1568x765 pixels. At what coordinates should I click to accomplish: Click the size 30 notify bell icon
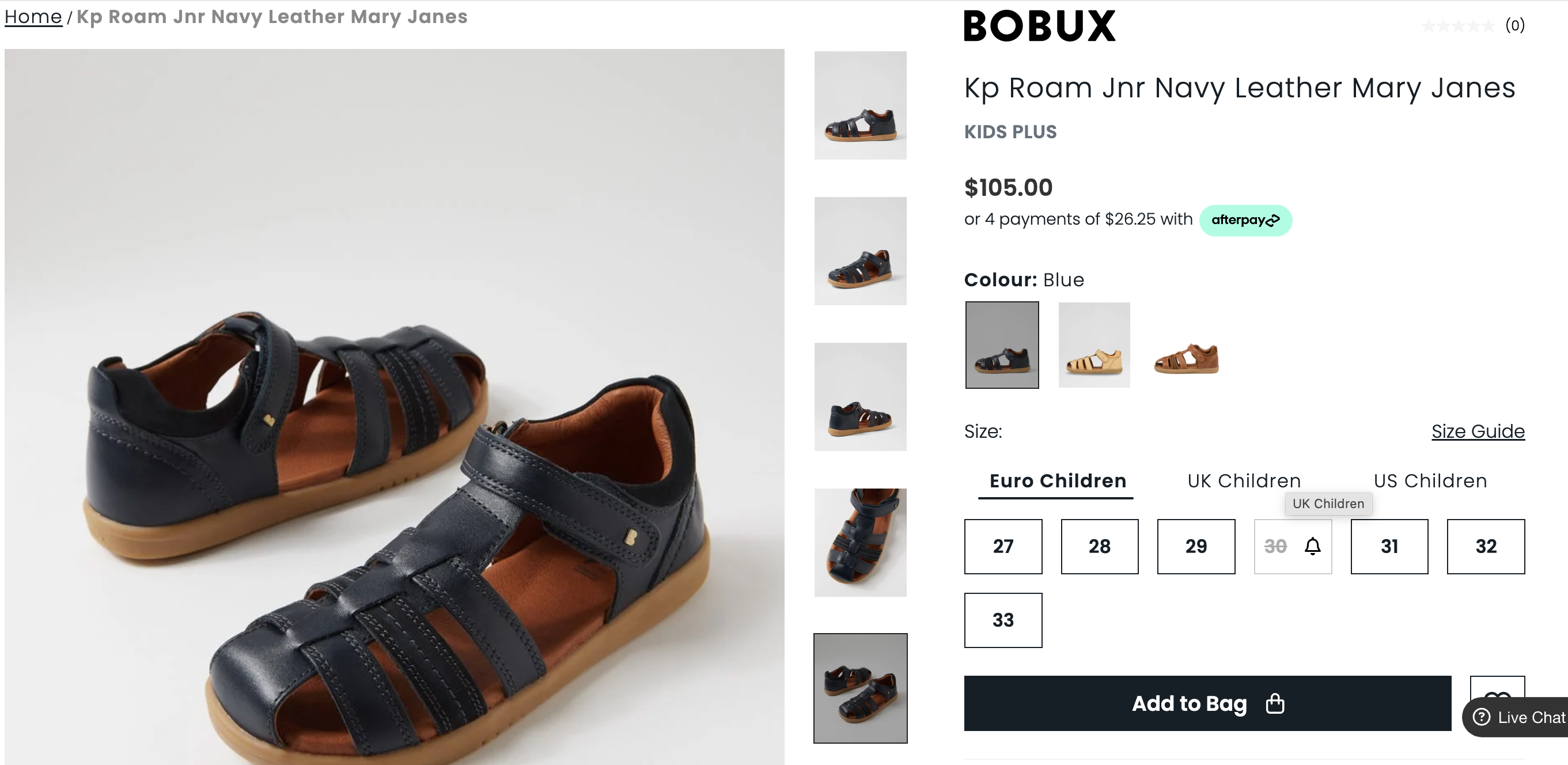pyautogui.click(x=1312, y=546)
